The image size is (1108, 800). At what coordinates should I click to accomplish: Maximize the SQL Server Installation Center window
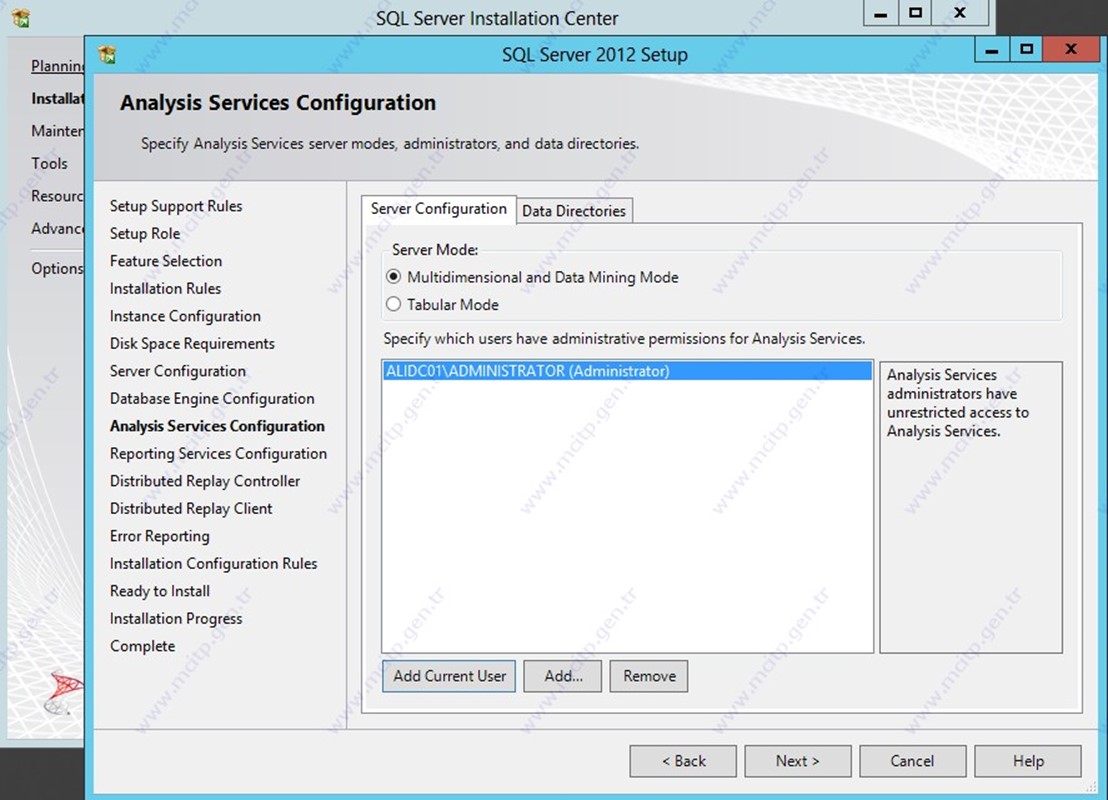tap(915, 13)
